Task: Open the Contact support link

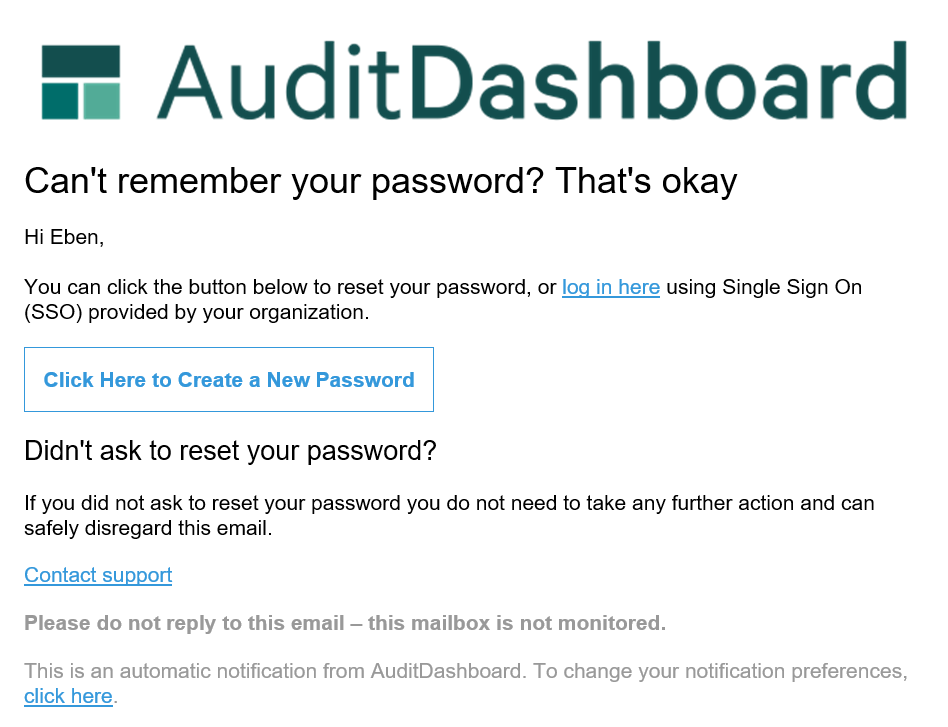Action: pos(98,575)
